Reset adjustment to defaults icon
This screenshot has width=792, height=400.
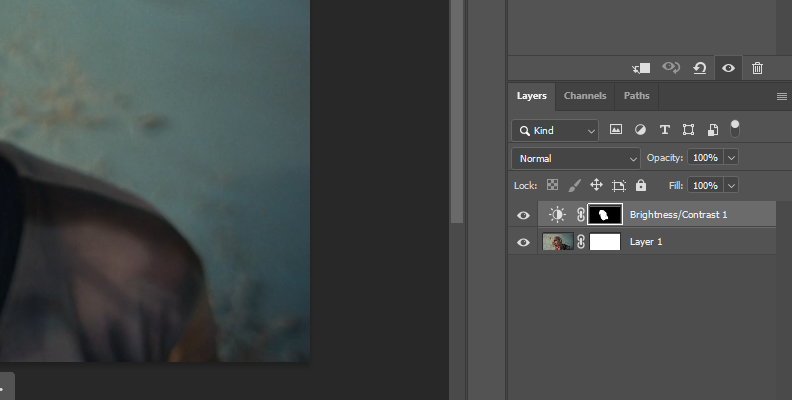point(700,68)
